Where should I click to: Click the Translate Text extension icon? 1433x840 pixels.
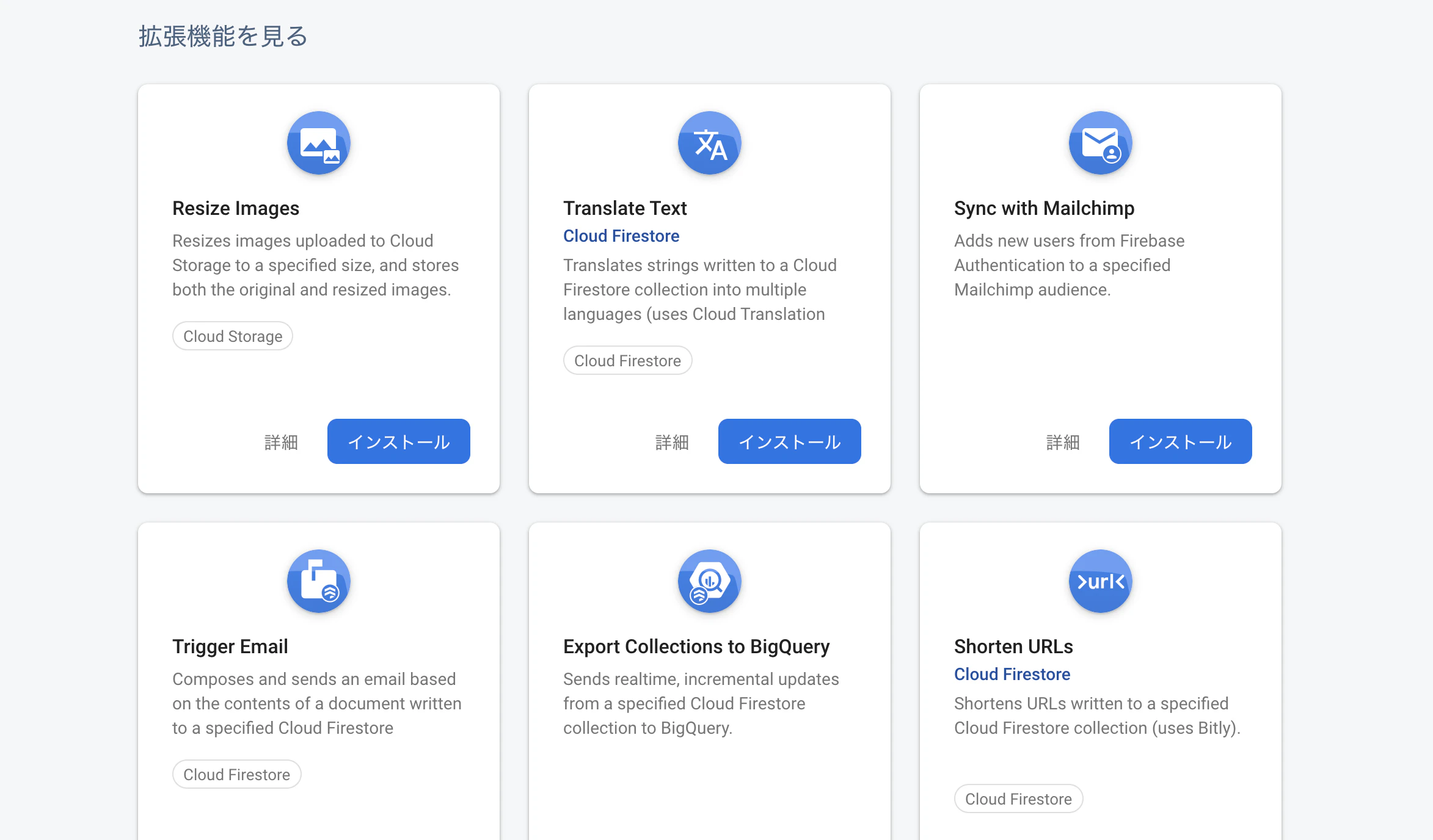(x=710, y=143)
